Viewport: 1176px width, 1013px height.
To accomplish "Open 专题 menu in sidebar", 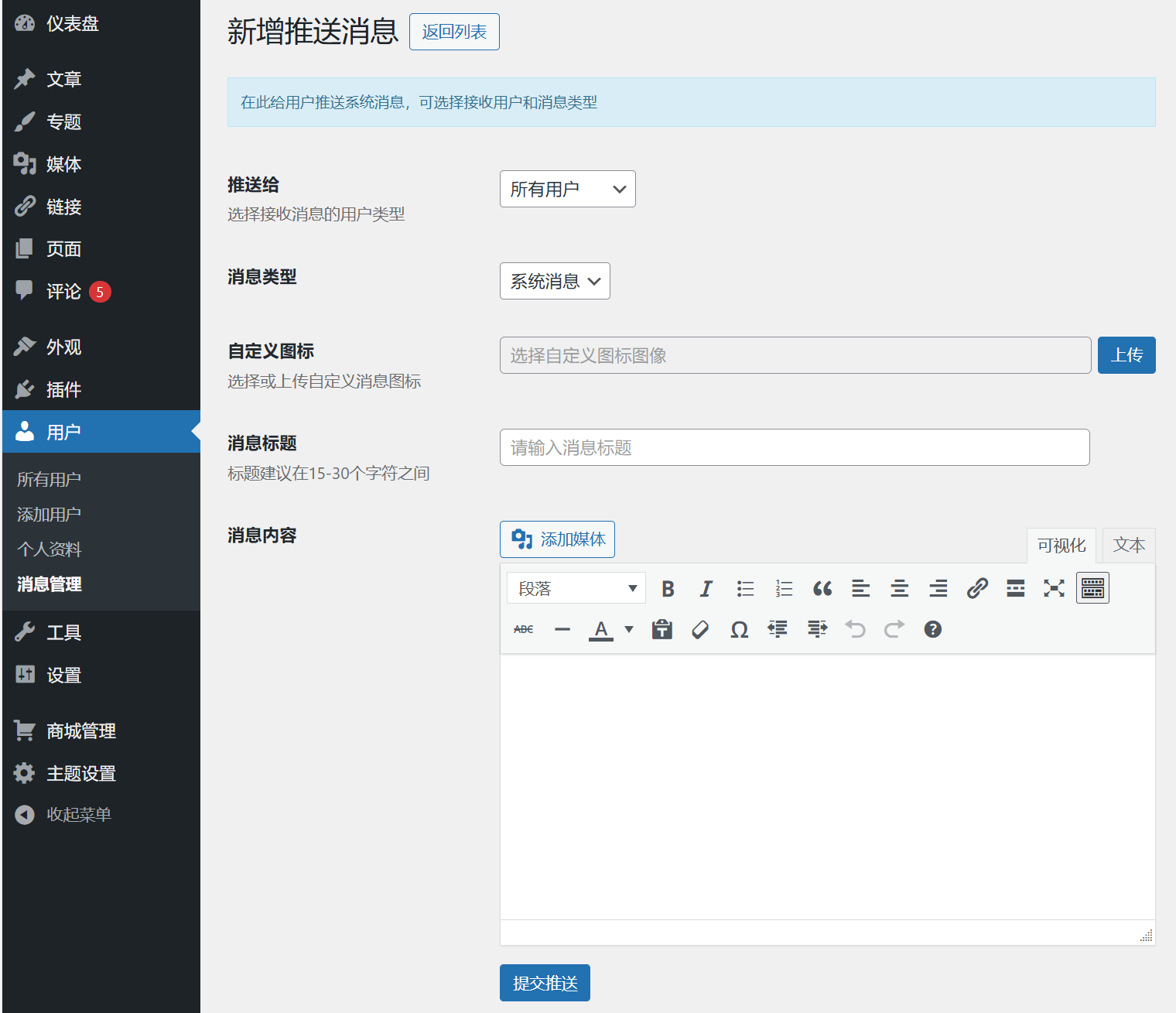I will [x=101, y=121].
